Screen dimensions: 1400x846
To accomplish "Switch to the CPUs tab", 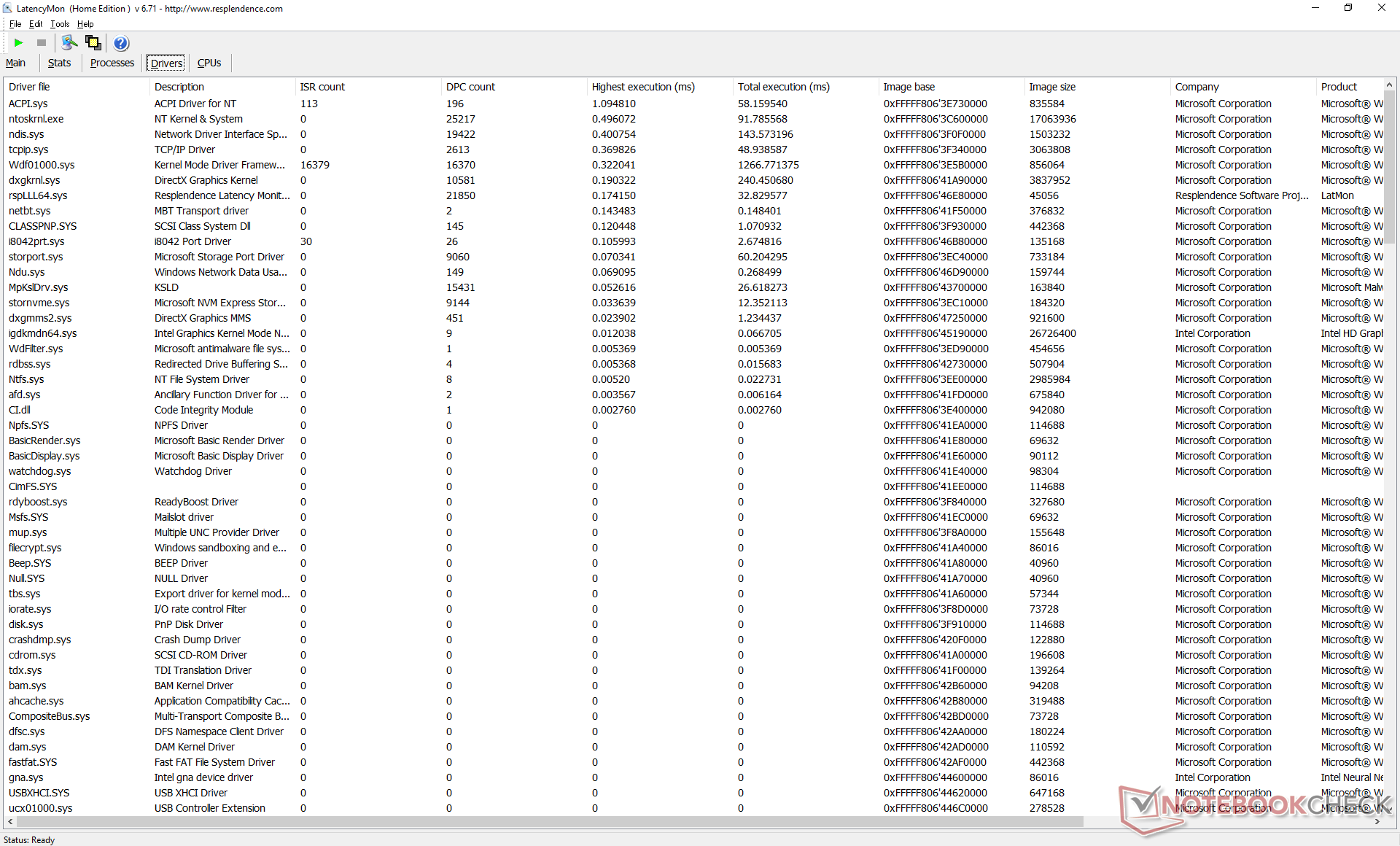I will click(209, 63).
